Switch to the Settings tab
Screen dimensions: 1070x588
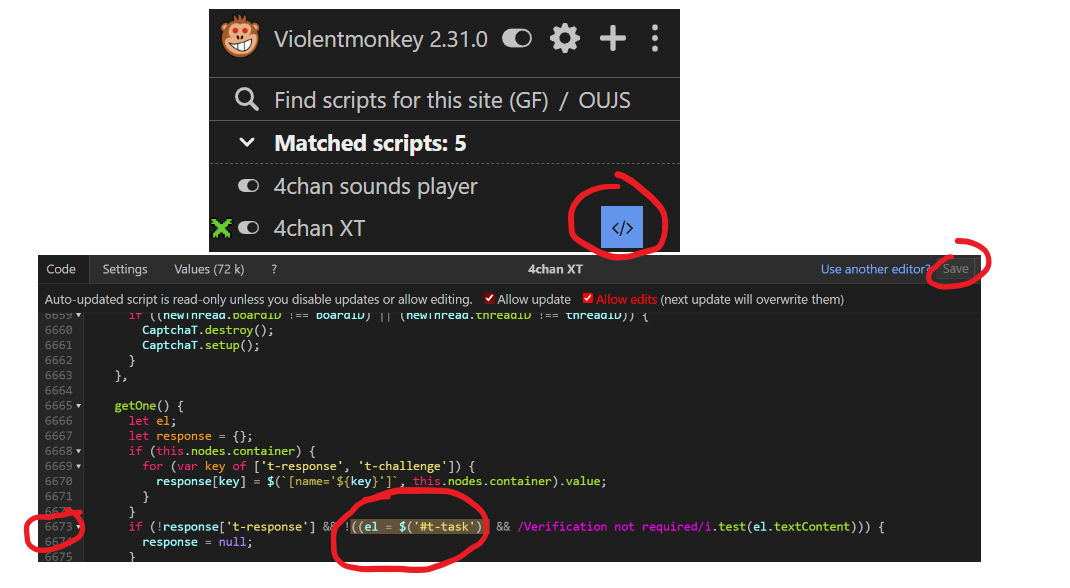[125, 269]
